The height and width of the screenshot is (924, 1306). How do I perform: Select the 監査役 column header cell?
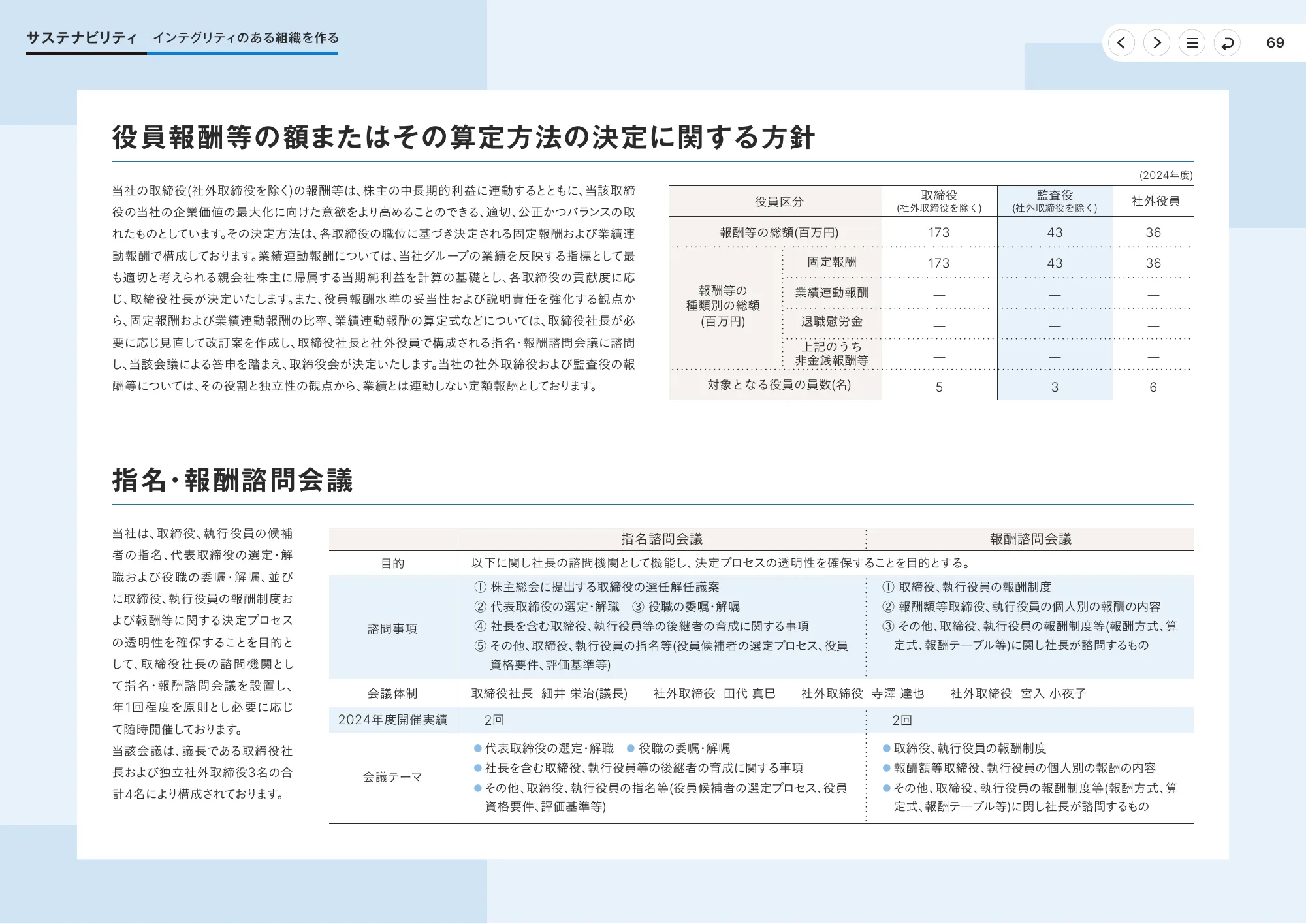[x=1053, y=200]
